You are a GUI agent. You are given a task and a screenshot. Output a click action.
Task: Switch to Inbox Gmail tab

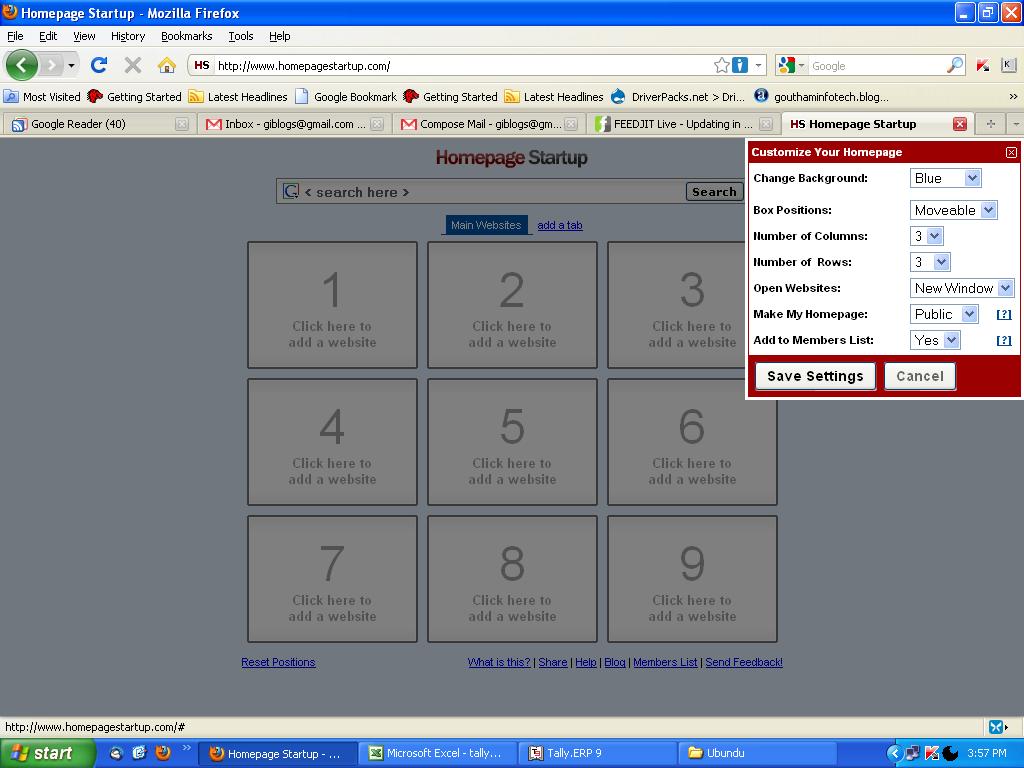pyautogui.click(x=293, y=124)
